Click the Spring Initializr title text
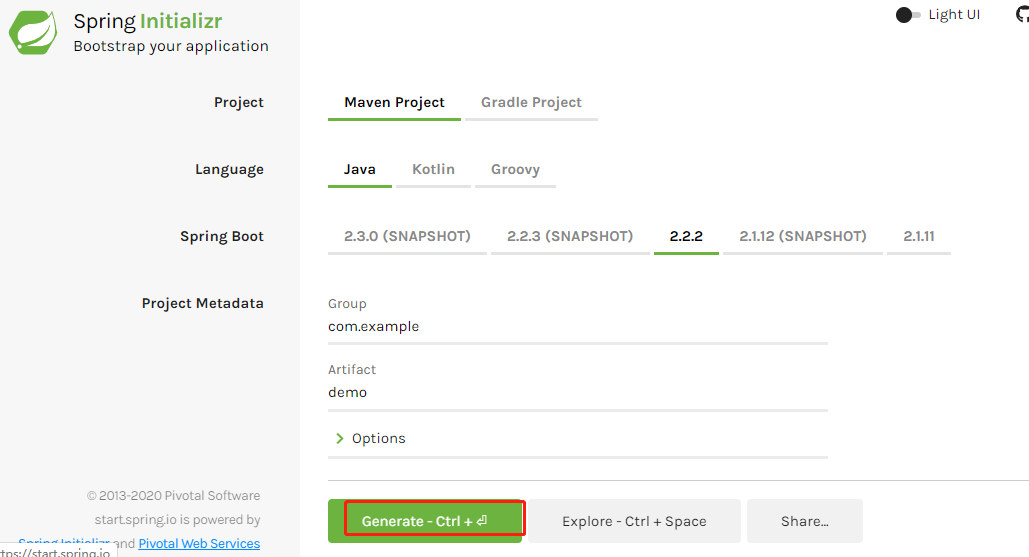 tap(148, 21)
